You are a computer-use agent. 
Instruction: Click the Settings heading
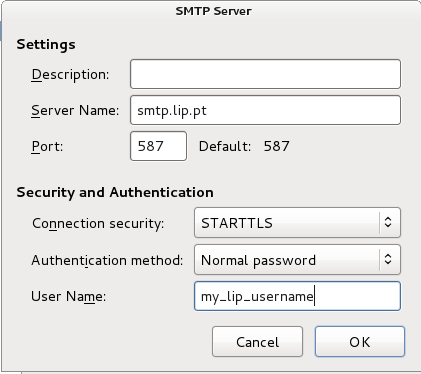pos(46,45)
